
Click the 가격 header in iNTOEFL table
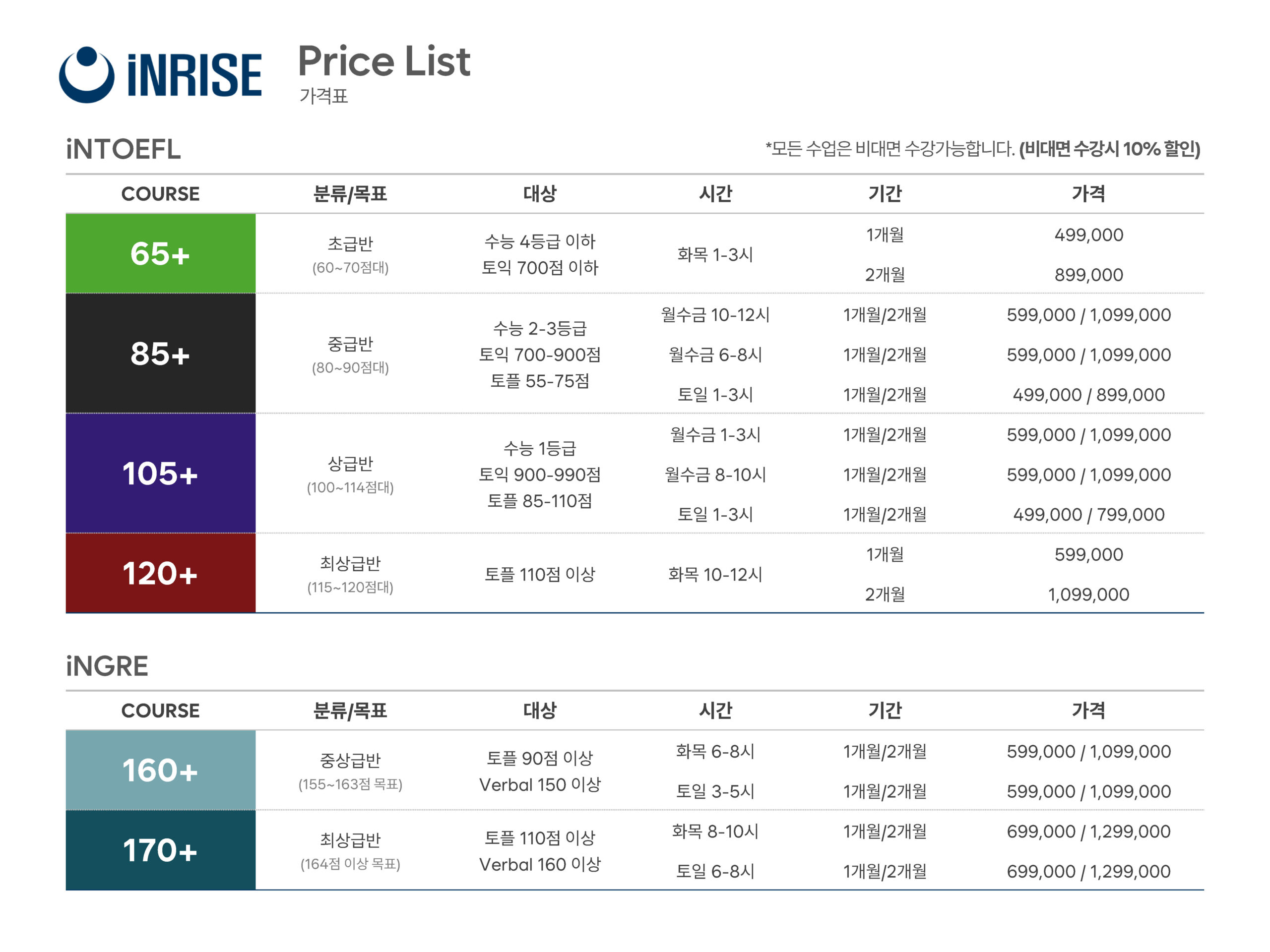pos(1088,193)
